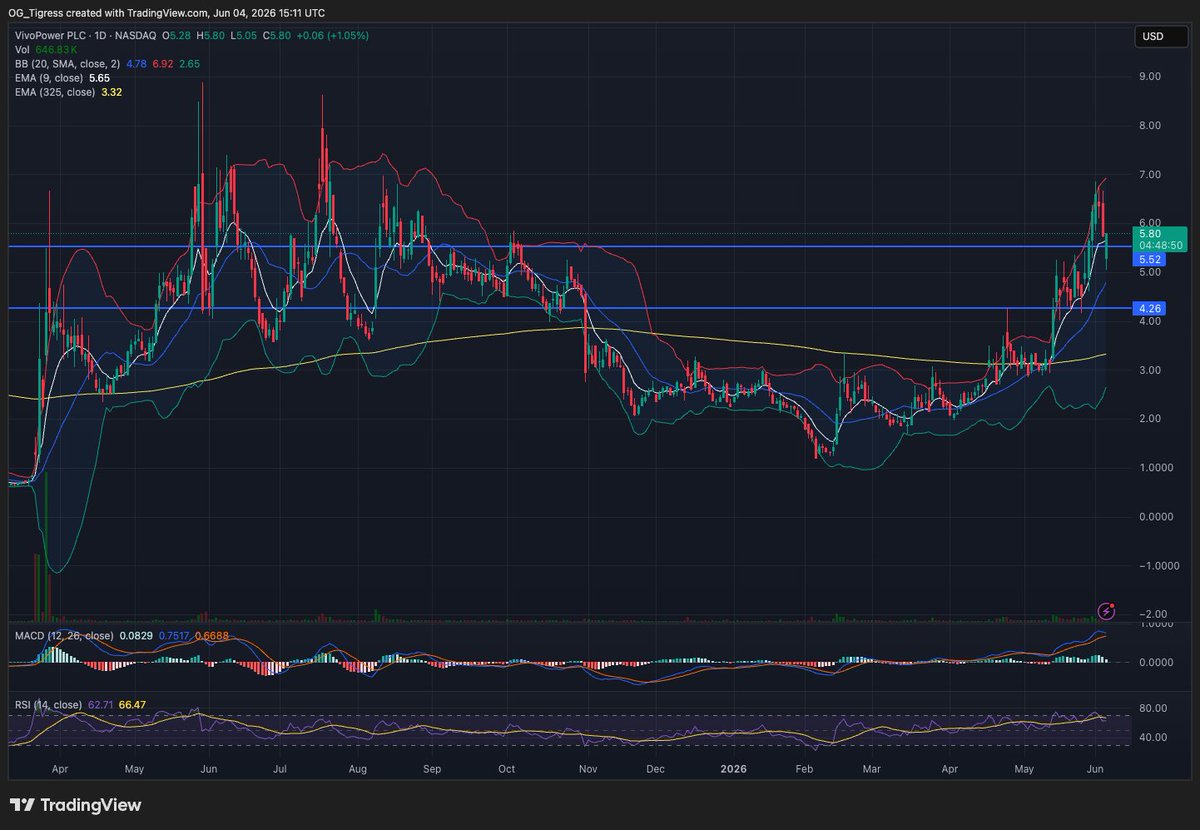The image size is (1200, 830).
Task: Click the purple lightning event icon
Action: point(1107,609)
